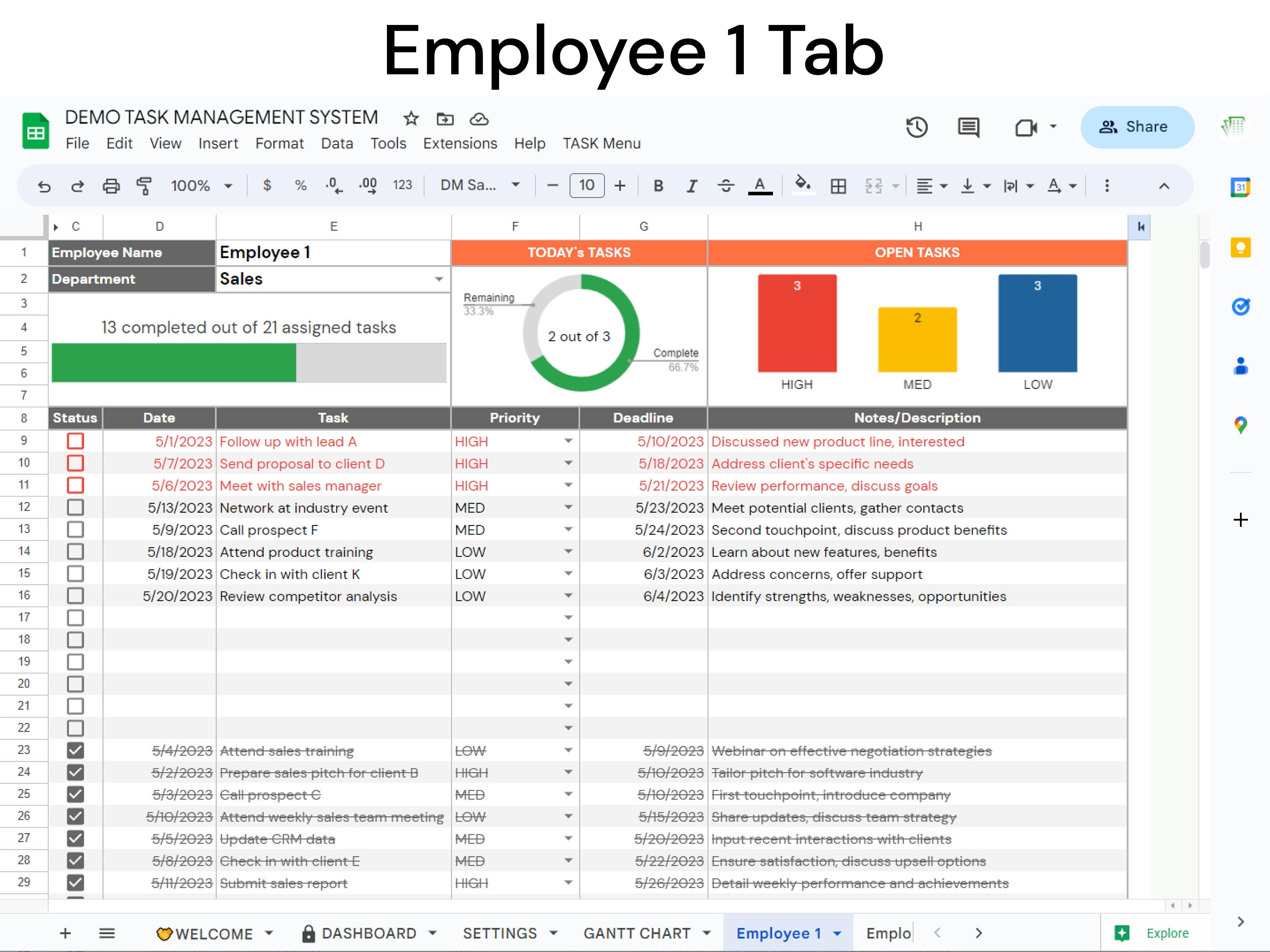Uncheck status box for Attend sales training
Image resolution: width=1270 pixels, height=952 pixels.
click(75, 751)
